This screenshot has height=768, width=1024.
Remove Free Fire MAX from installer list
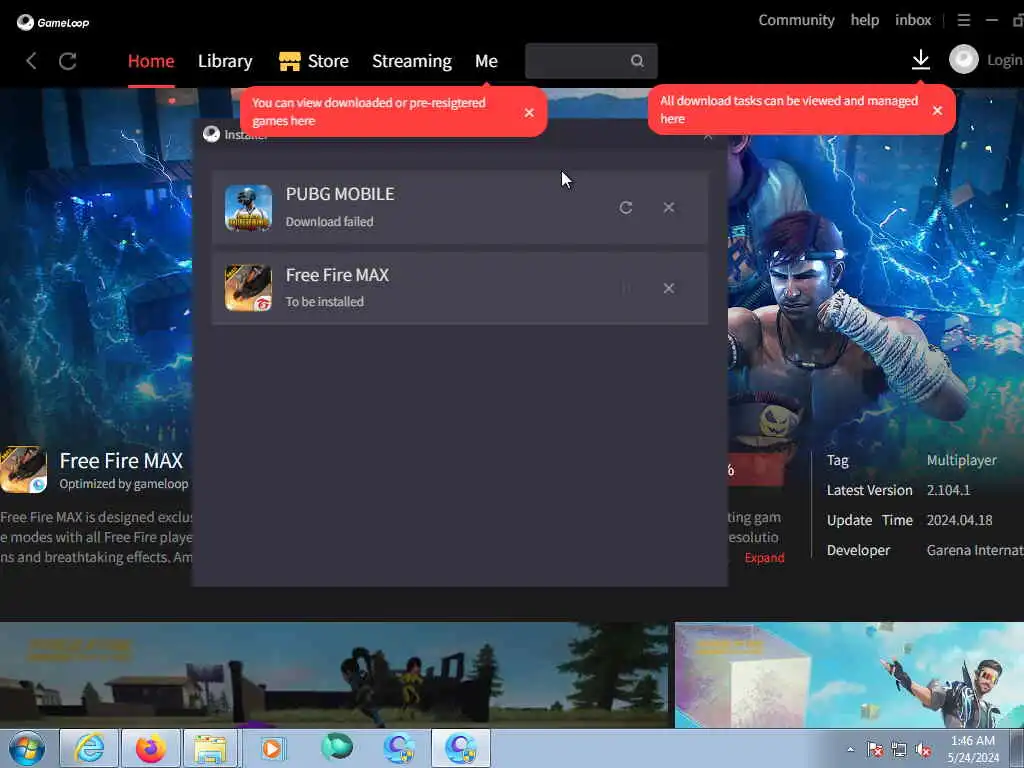(669, 288)
